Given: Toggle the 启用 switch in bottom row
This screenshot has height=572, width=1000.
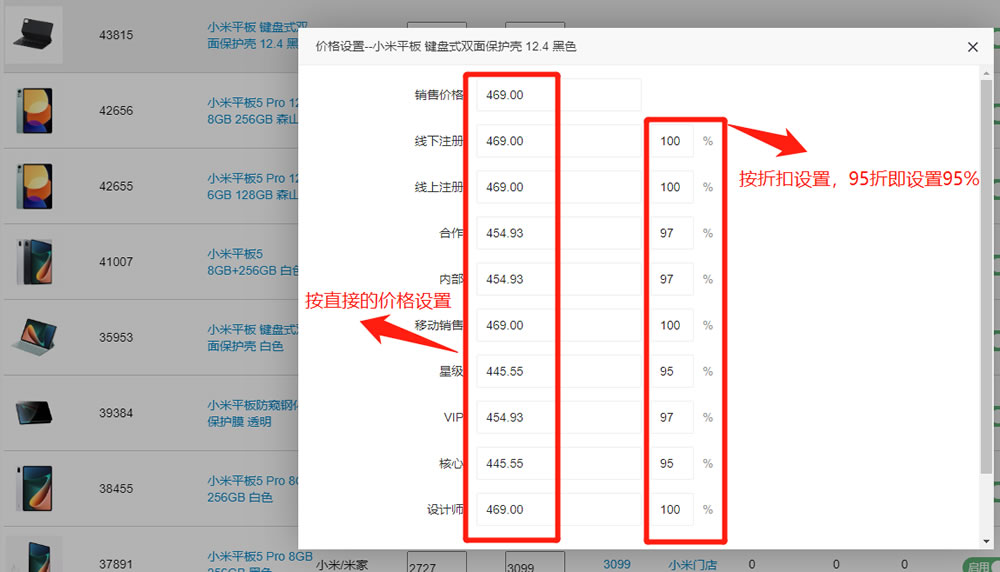Looking at the screenshot, I should (x=982, y=565).
